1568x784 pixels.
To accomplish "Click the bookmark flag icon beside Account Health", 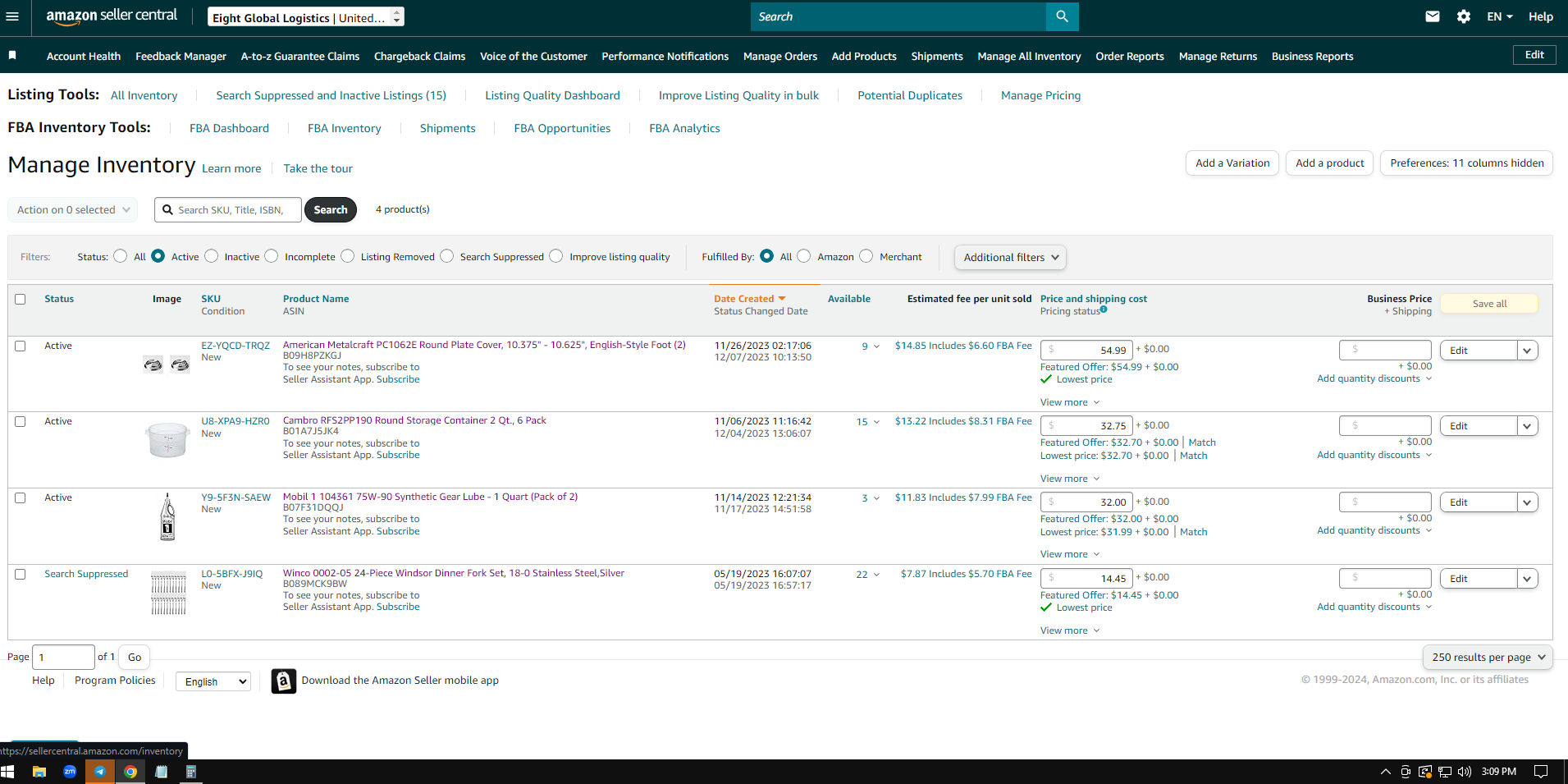I will coord(12,55).
